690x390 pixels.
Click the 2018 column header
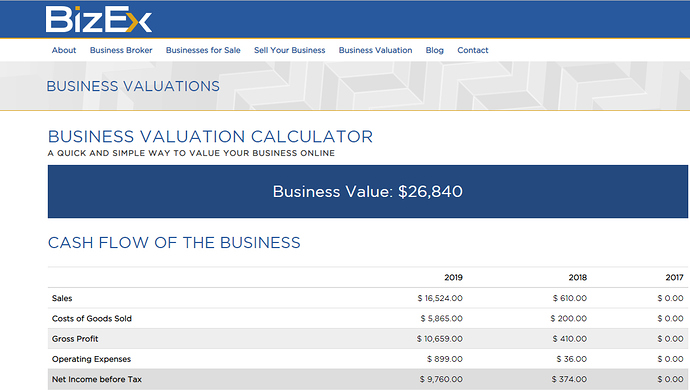tap(577, 277)
